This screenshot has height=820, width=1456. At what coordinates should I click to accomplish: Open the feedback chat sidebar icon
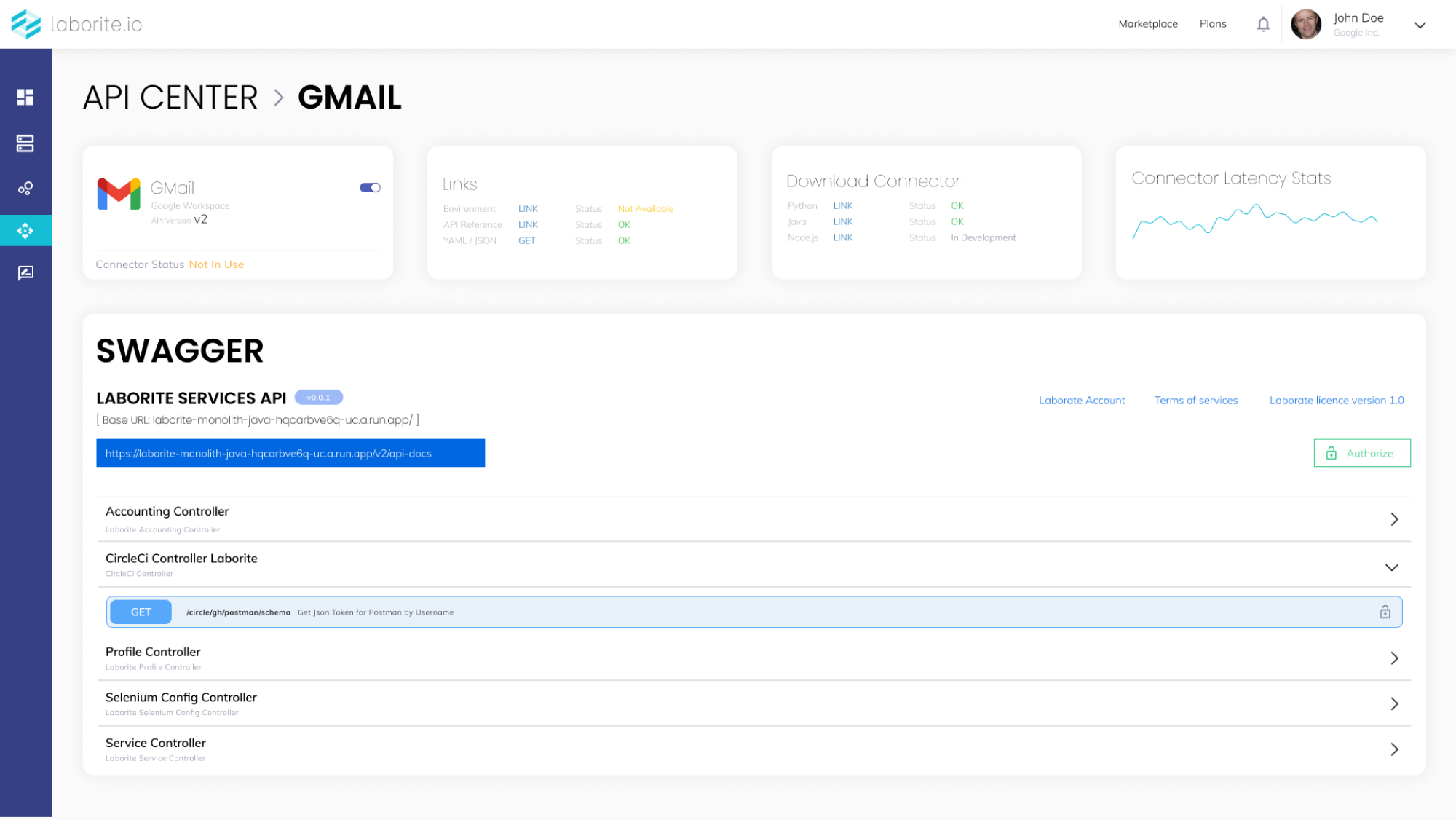[25, 273]
